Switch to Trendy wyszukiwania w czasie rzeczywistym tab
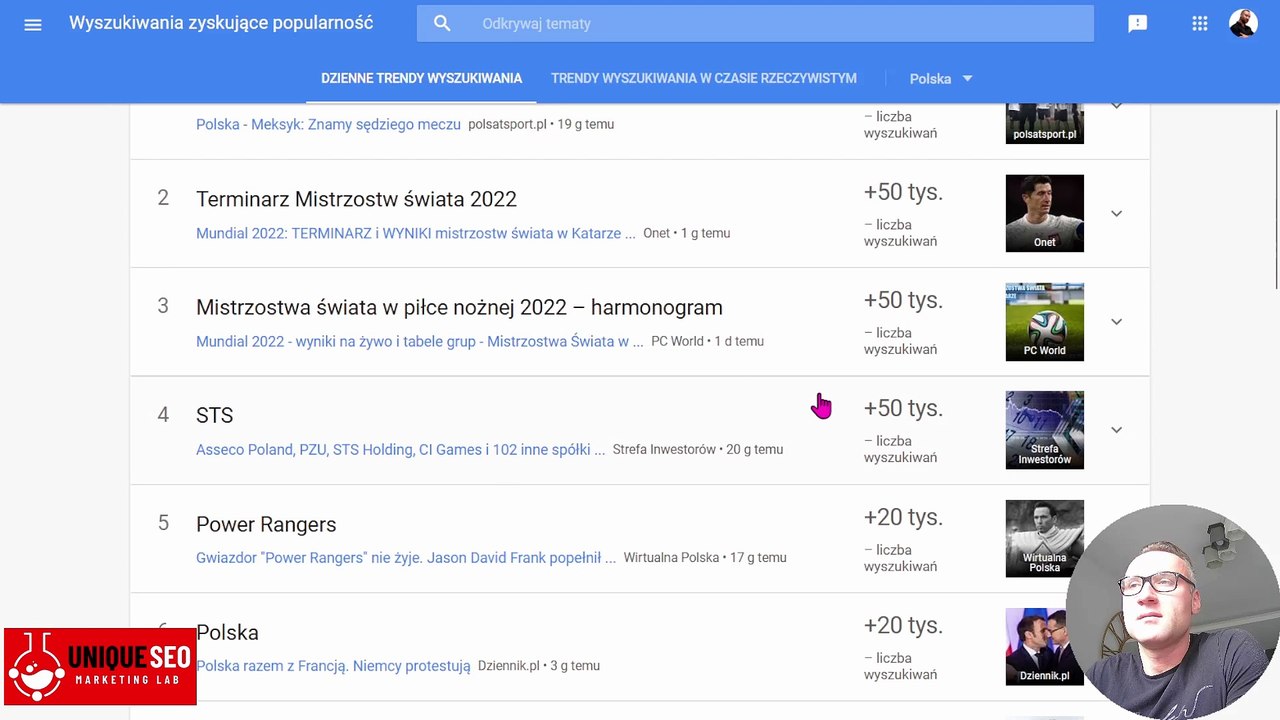1280x720 pixels. (703, 78)
